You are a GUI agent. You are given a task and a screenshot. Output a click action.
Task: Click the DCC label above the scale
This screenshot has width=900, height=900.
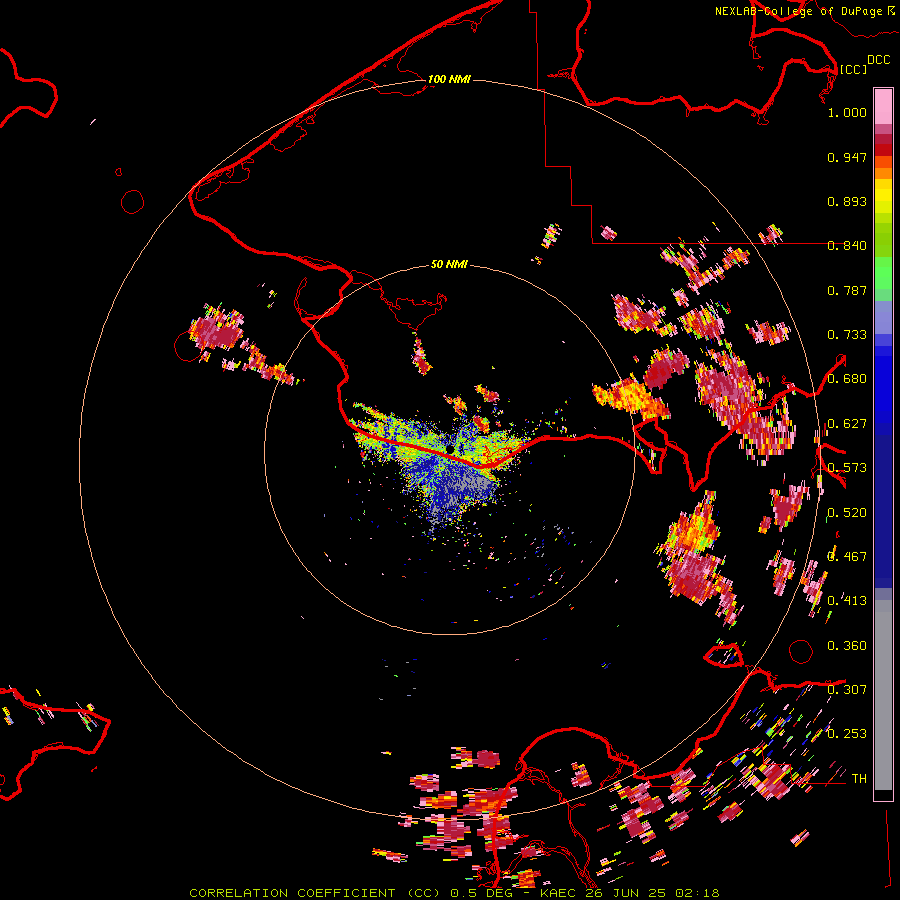[878, 60]
